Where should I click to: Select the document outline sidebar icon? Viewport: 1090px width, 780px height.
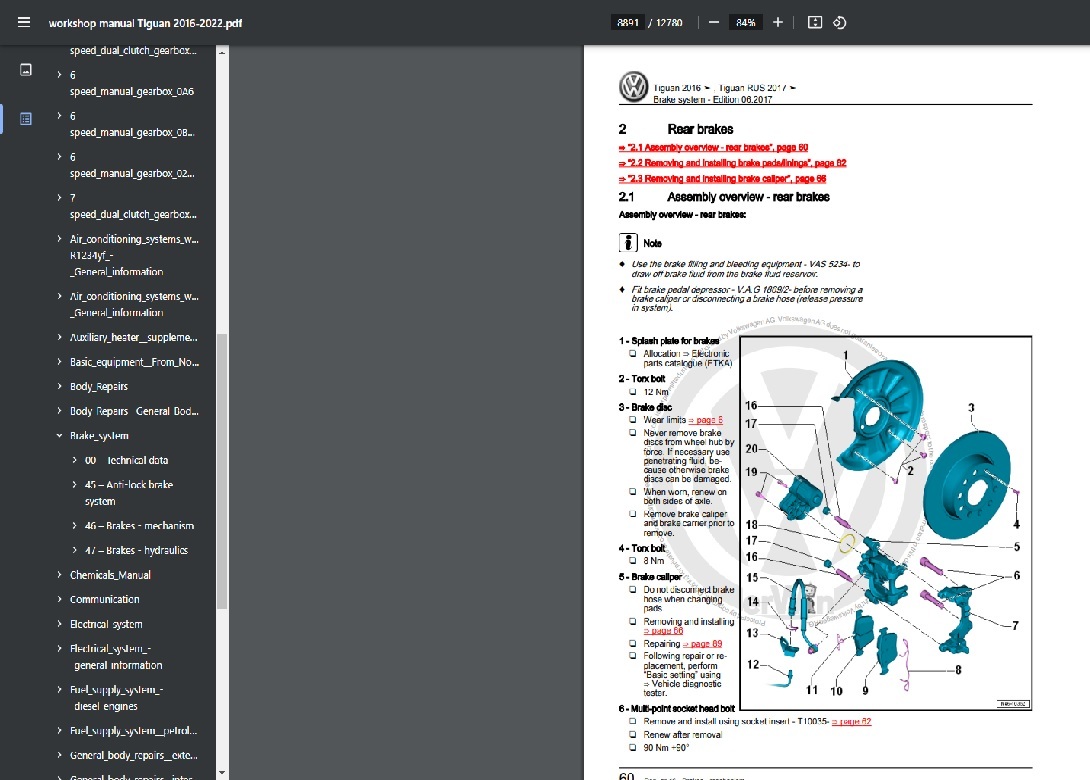(26, 119)
